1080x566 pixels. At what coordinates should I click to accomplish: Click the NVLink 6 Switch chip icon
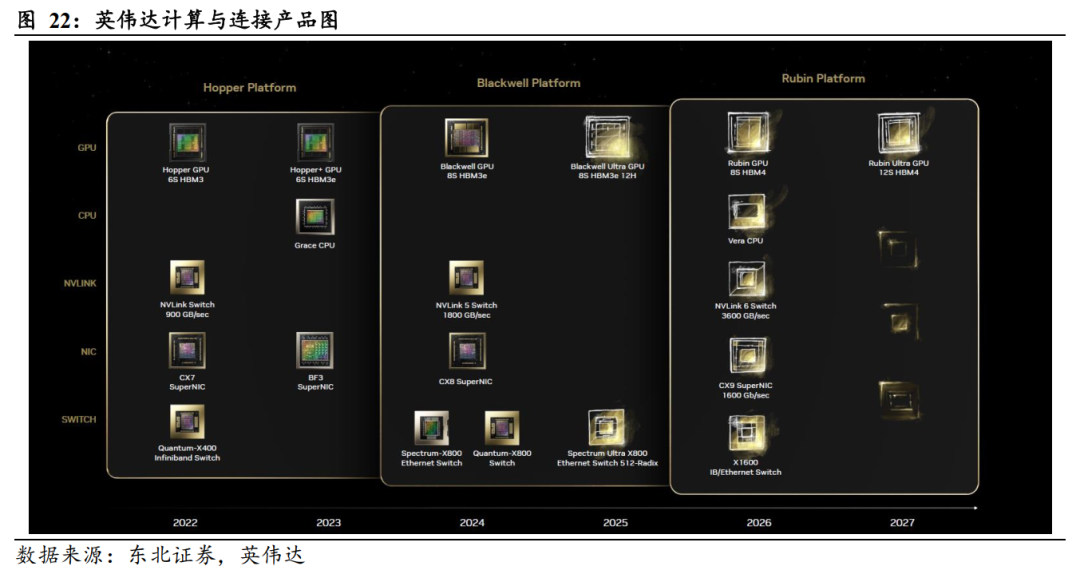point(747,279)
